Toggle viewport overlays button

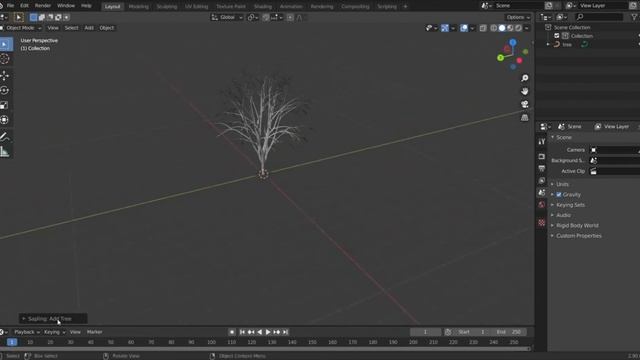464,28
